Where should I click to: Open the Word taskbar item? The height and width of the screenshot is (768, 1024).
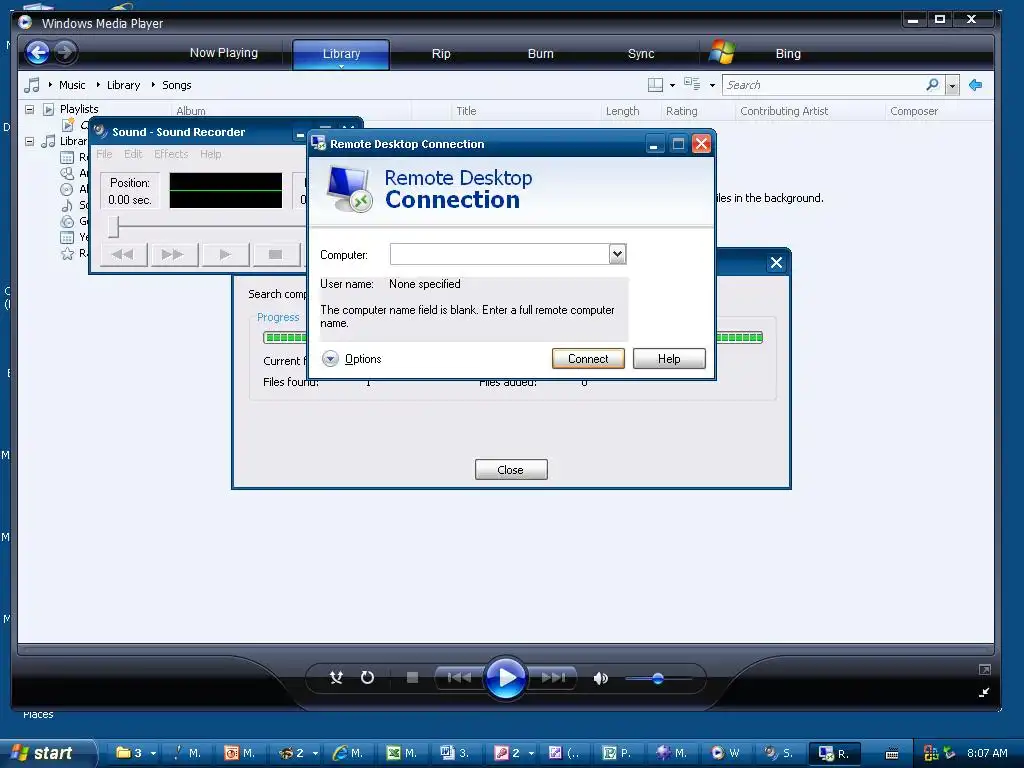pyautogui.click(x=455, y=753)
